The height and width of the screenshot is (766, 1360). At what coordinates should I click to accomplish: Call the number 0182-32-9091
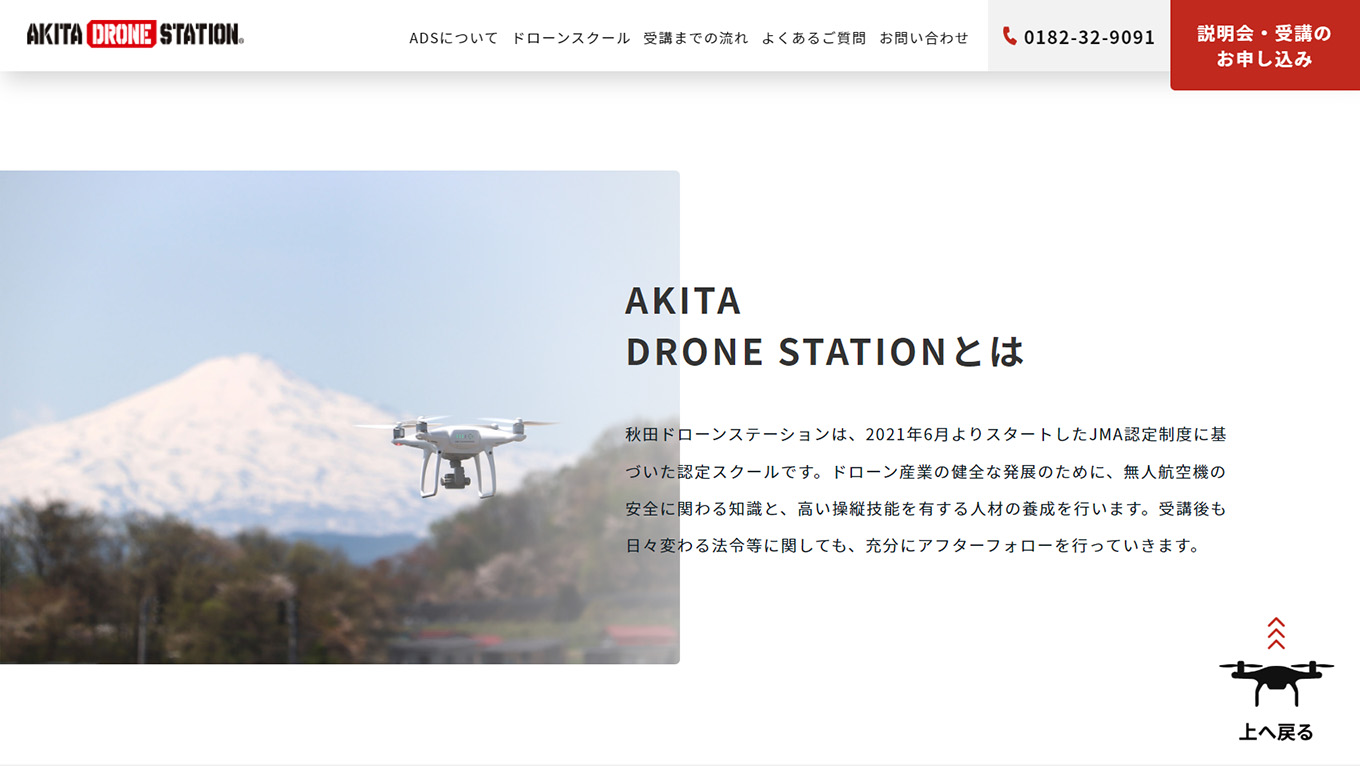[x=1089, y=37]
